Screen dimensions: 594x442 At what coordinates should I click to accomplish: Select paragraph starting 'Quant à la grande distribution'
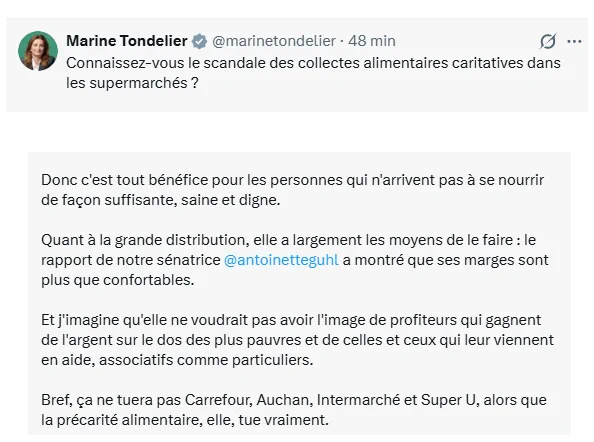click(295, 260)
